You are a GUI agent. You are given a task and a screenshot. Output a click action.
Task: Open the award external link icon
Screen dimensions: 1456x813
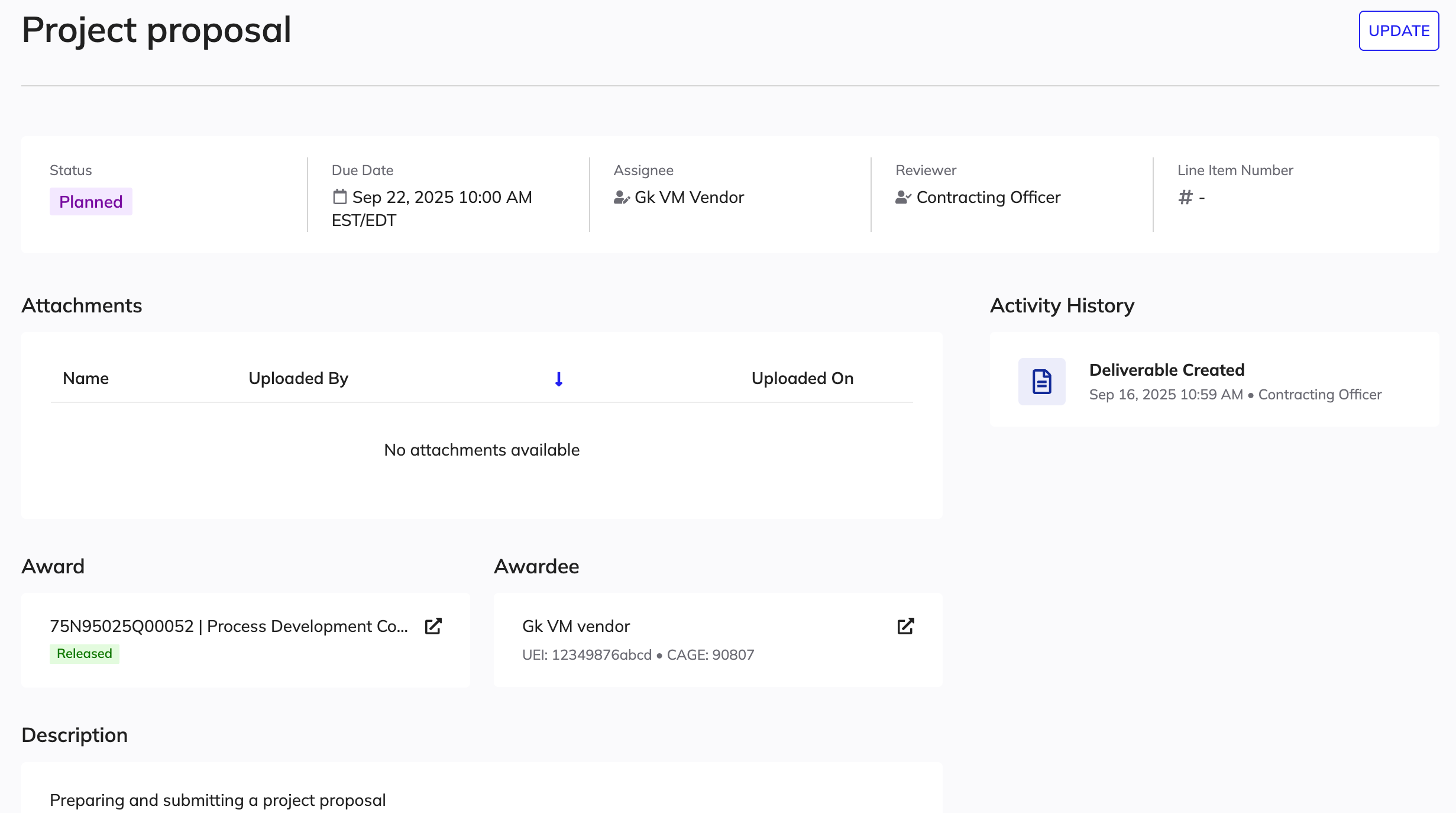433,626
